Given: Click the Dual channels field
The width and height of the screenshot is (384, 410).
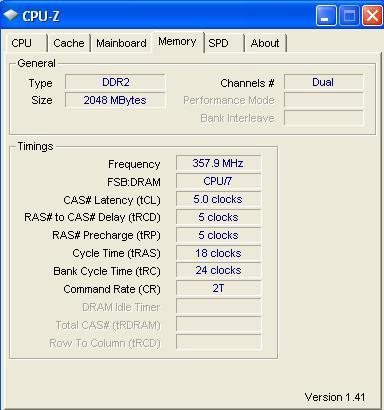Looking at the screenshot, I should (323, 82).
